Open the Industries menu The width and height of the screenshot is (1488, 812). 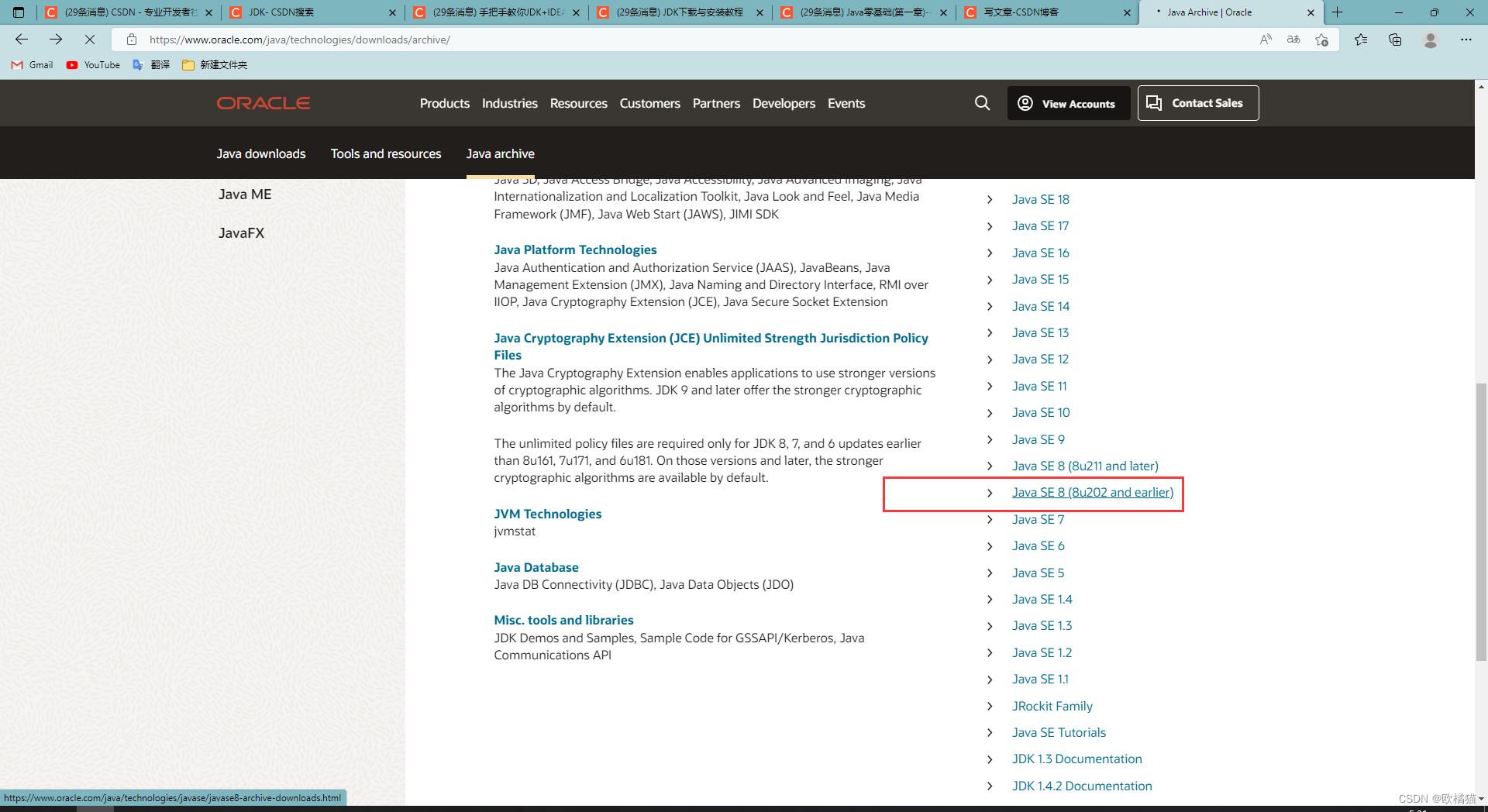[510, 103]
